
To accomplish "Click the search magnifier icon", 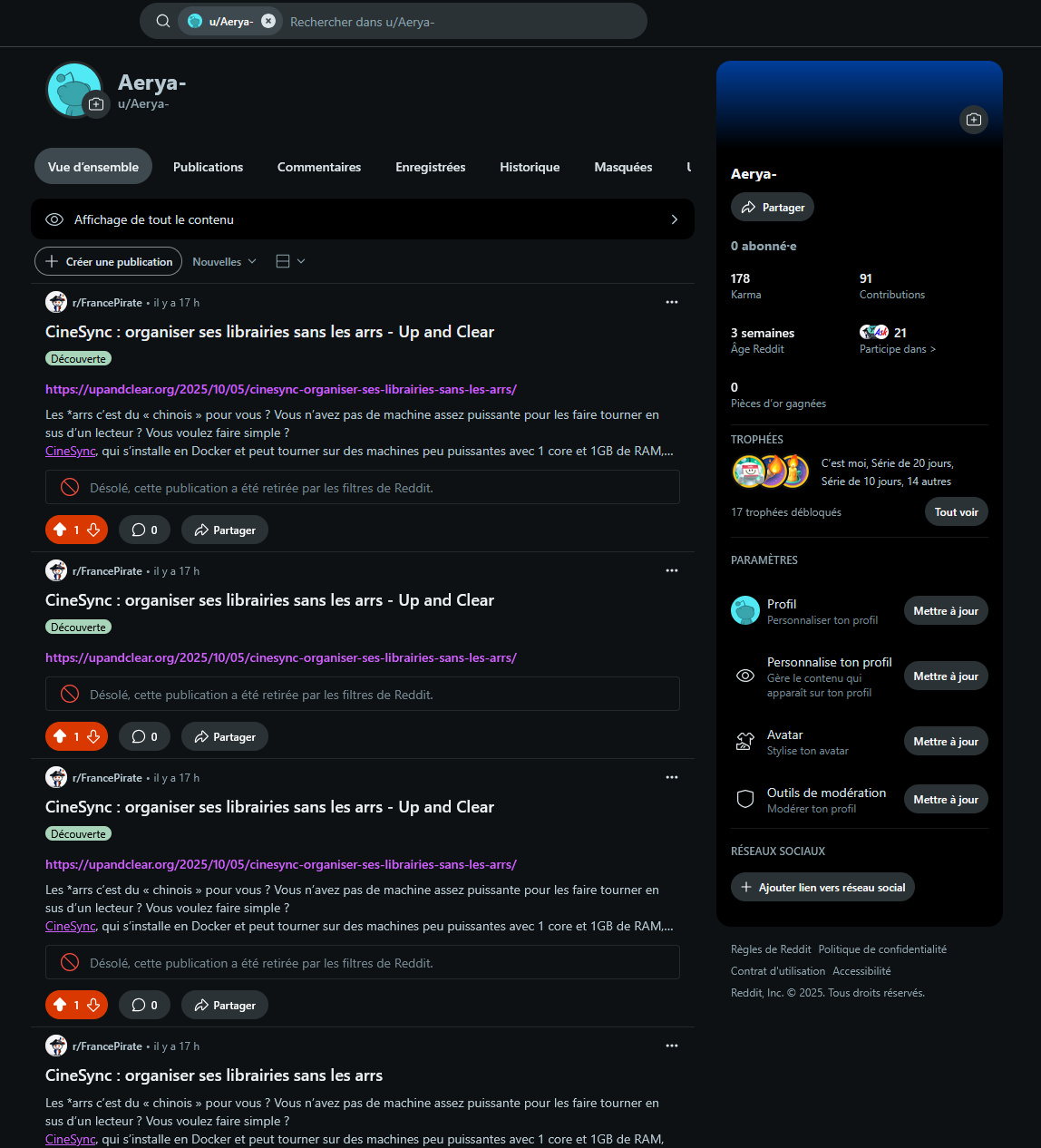I will pyautogui.click(x=163, y=21).
